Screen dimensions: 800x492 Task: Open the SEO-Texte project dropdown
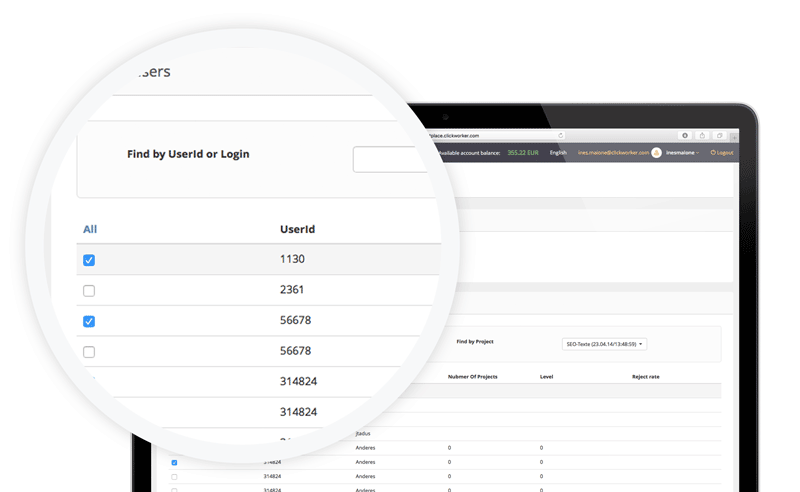(x=605, y=344)
